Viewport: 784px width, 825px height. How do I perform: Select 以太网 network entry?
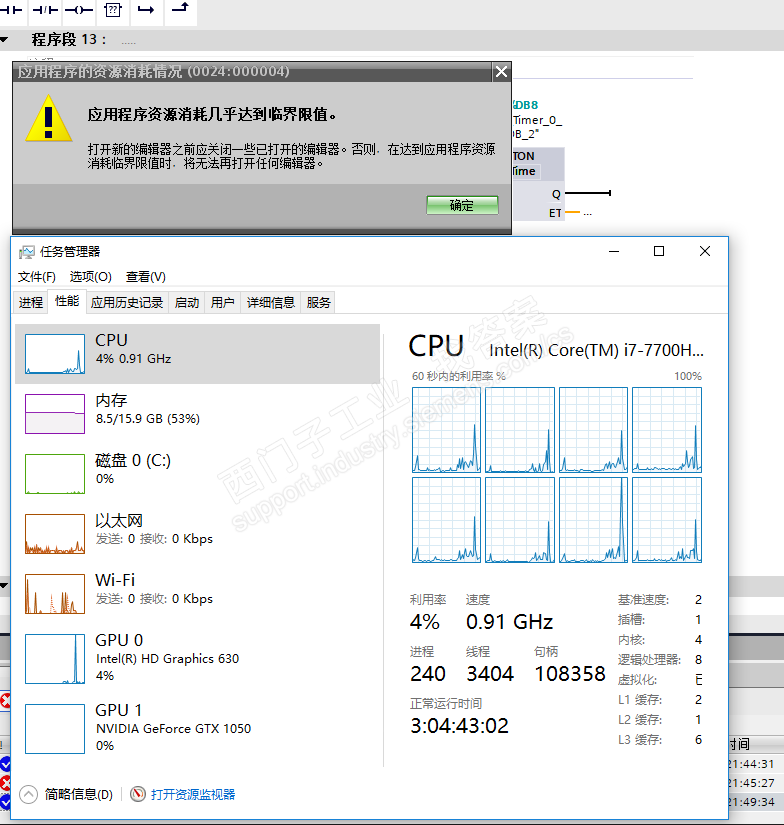tap(197, 534)
